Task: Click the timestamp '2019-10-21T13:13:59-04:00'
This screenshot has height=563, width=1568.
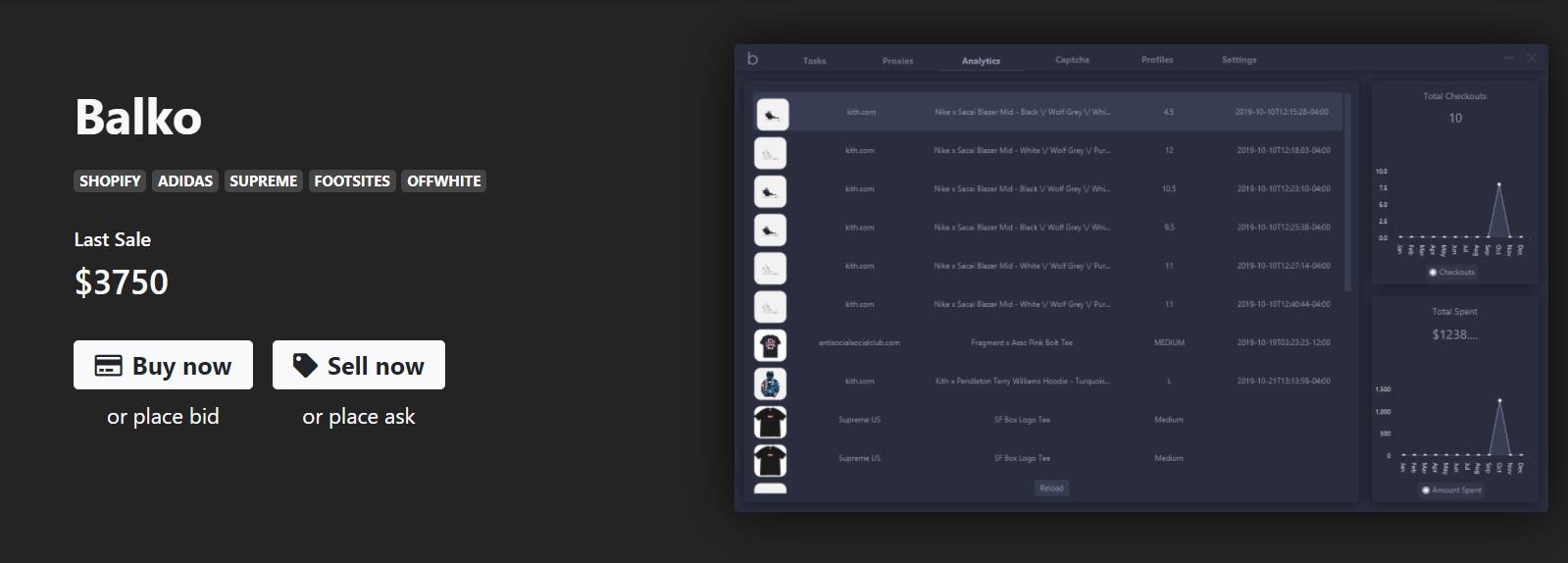Action: tap(1284, 381)
